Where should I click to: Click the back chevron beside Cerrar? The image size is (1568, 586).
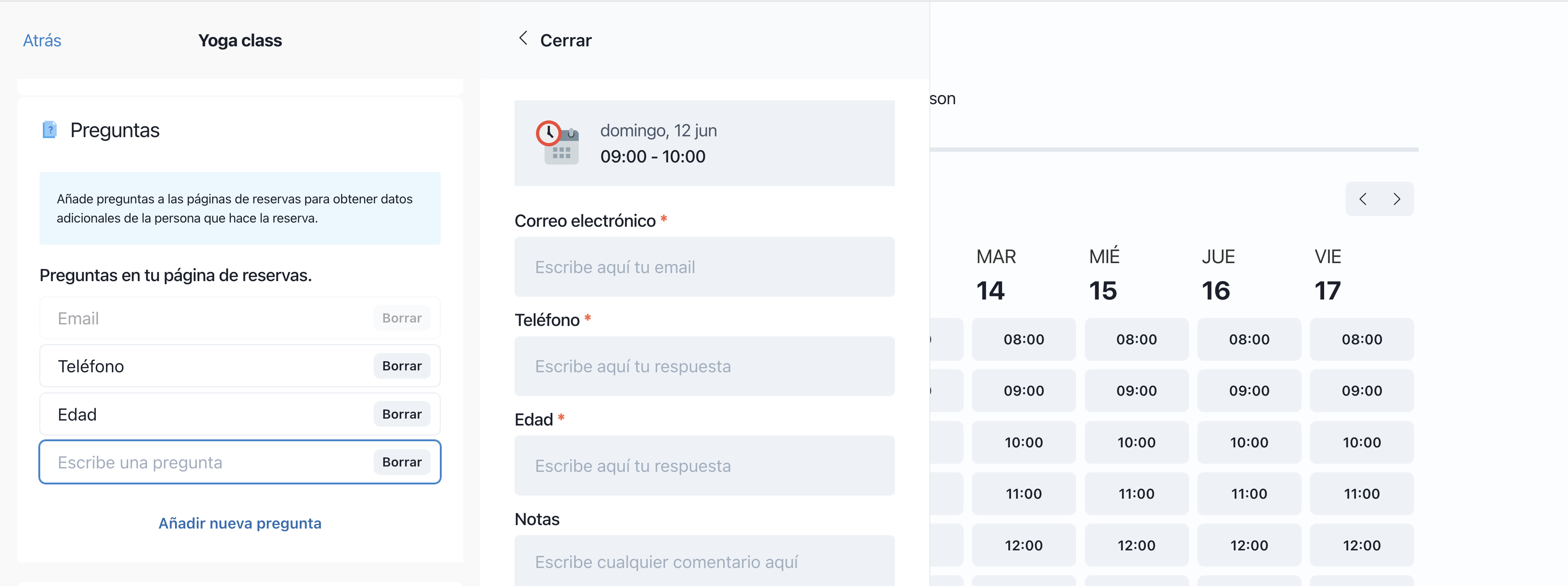tap(523, 38)
